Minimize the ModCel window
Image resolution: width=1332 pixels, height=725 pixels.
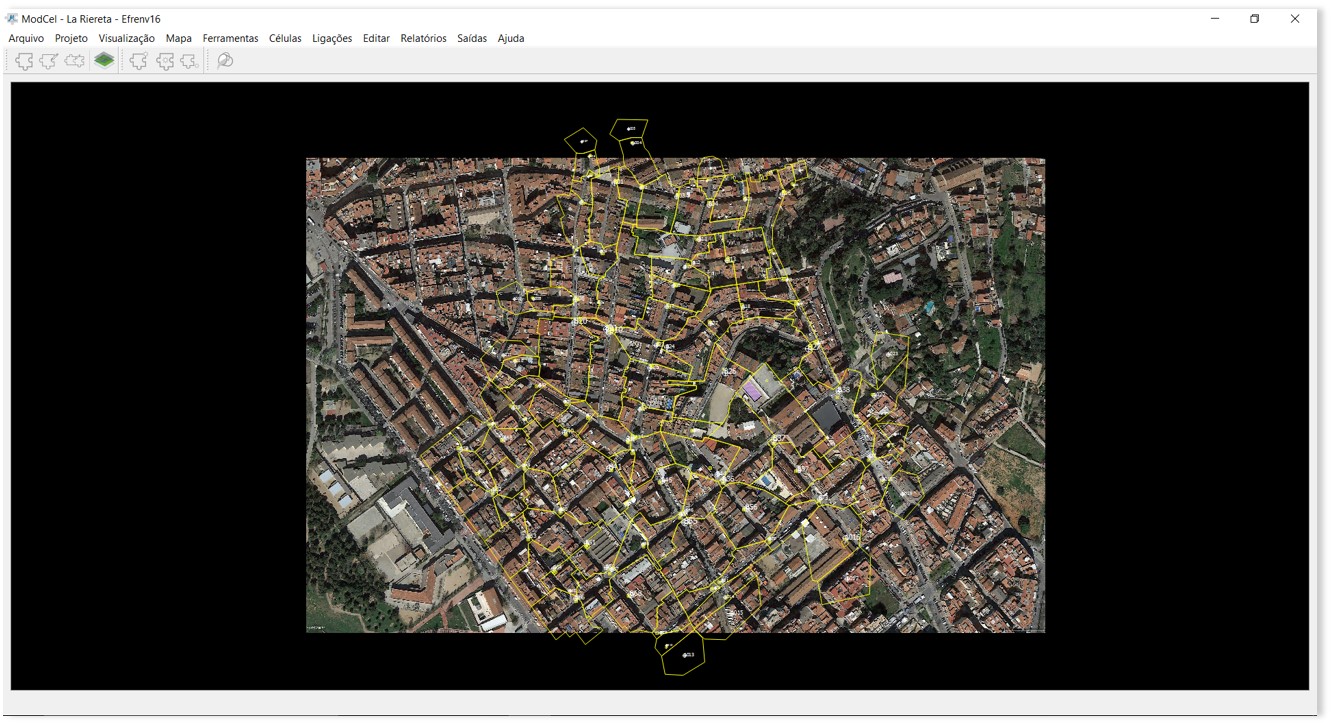1215,18
